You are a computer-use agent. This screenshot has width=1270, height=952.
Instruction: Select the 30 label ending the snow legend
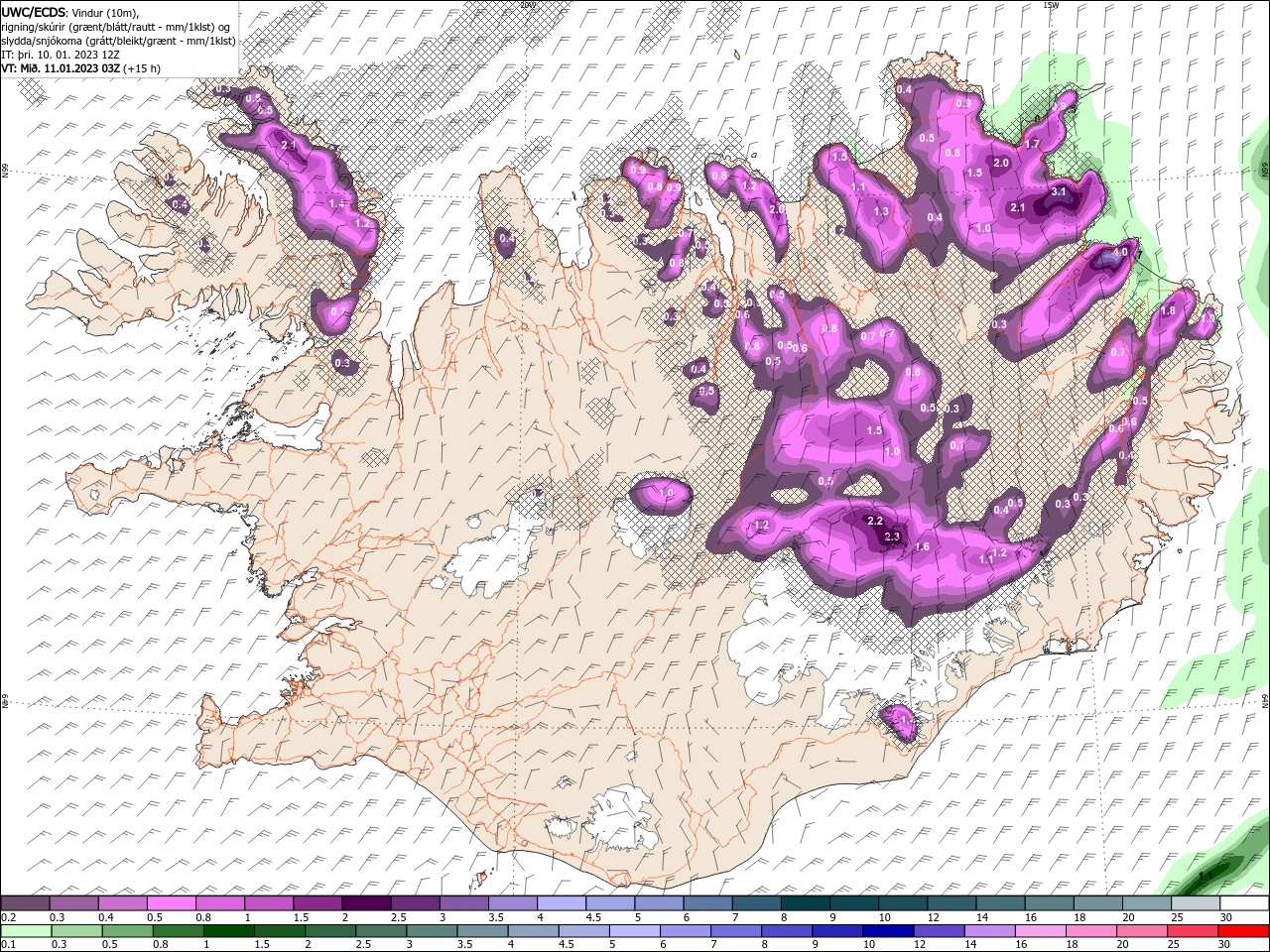click(x=1226, y=917)
